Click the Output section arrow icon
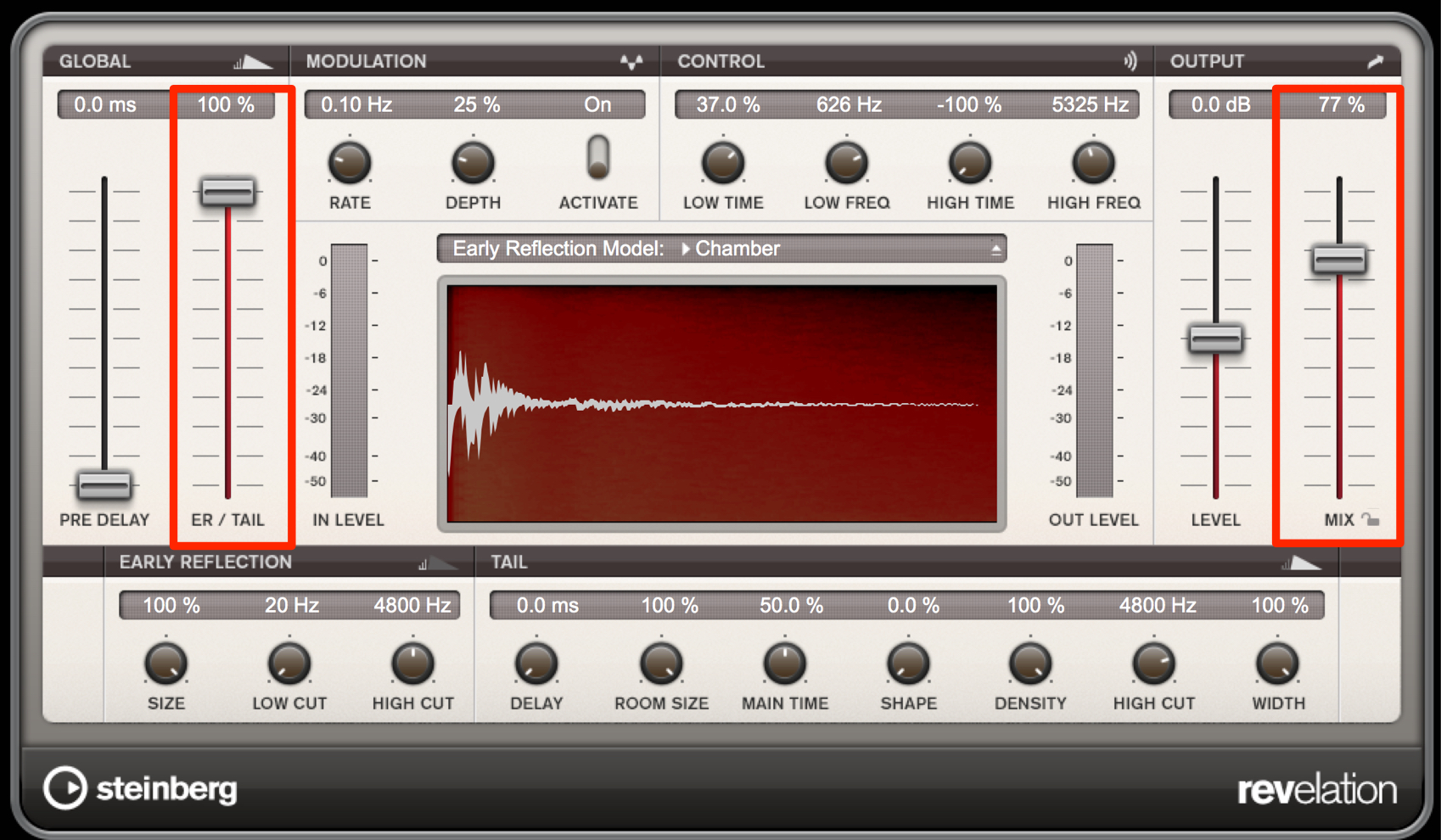This screenshot has height=840, width=1441. coord(1376,61)
